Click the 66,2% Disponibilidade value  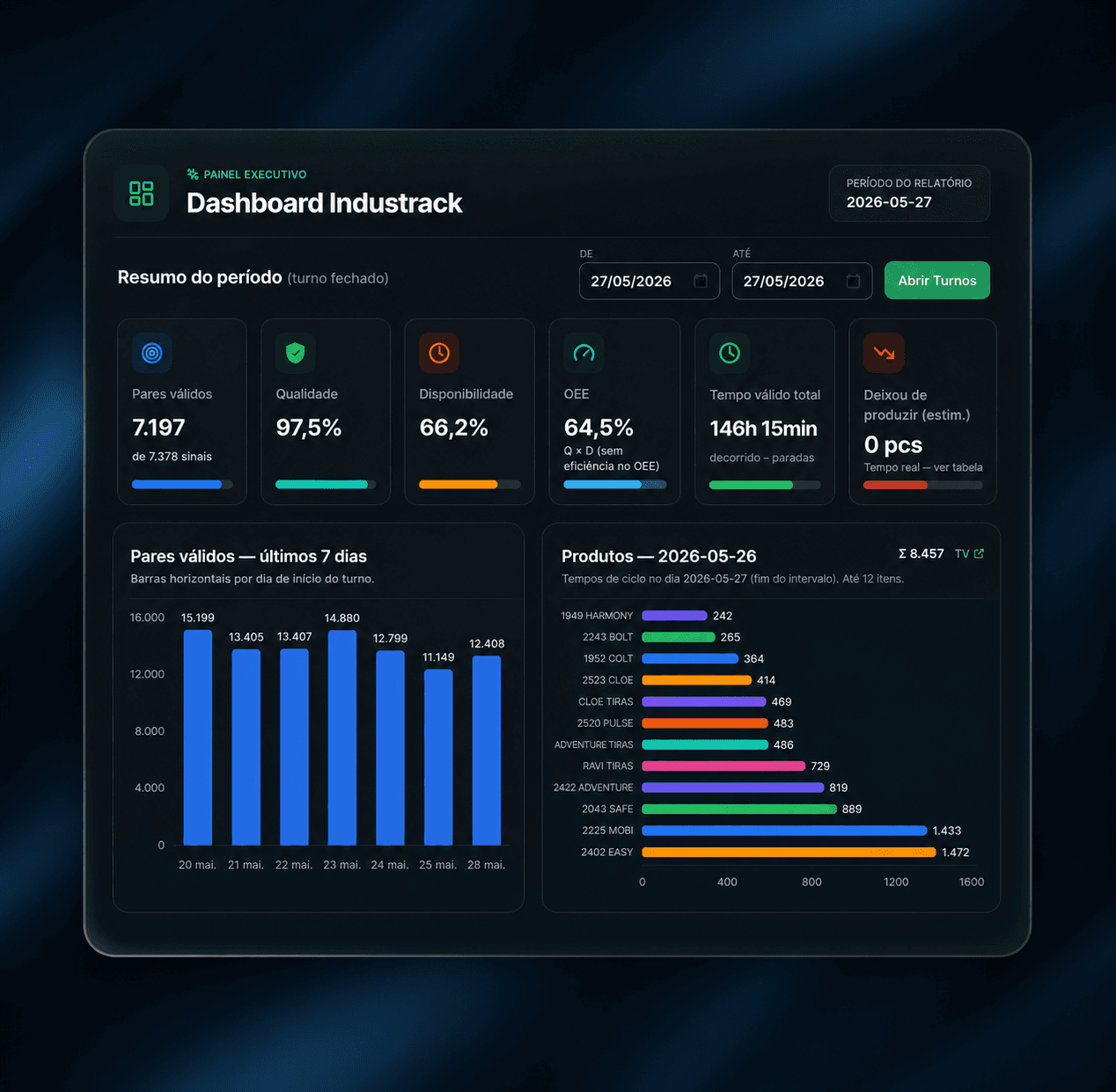tap(453, 428)
